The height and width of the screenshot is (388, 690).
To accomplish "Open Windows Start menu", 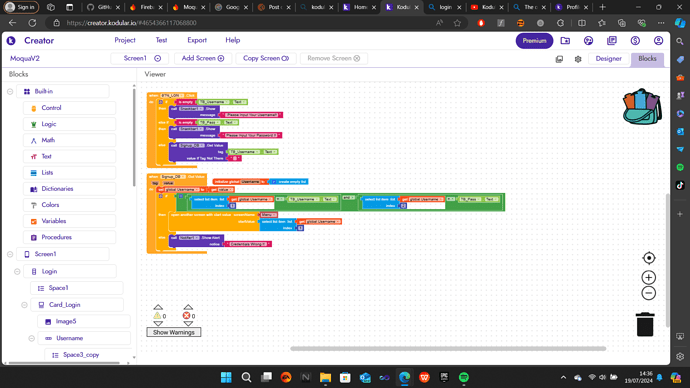I will click(226, 377).
